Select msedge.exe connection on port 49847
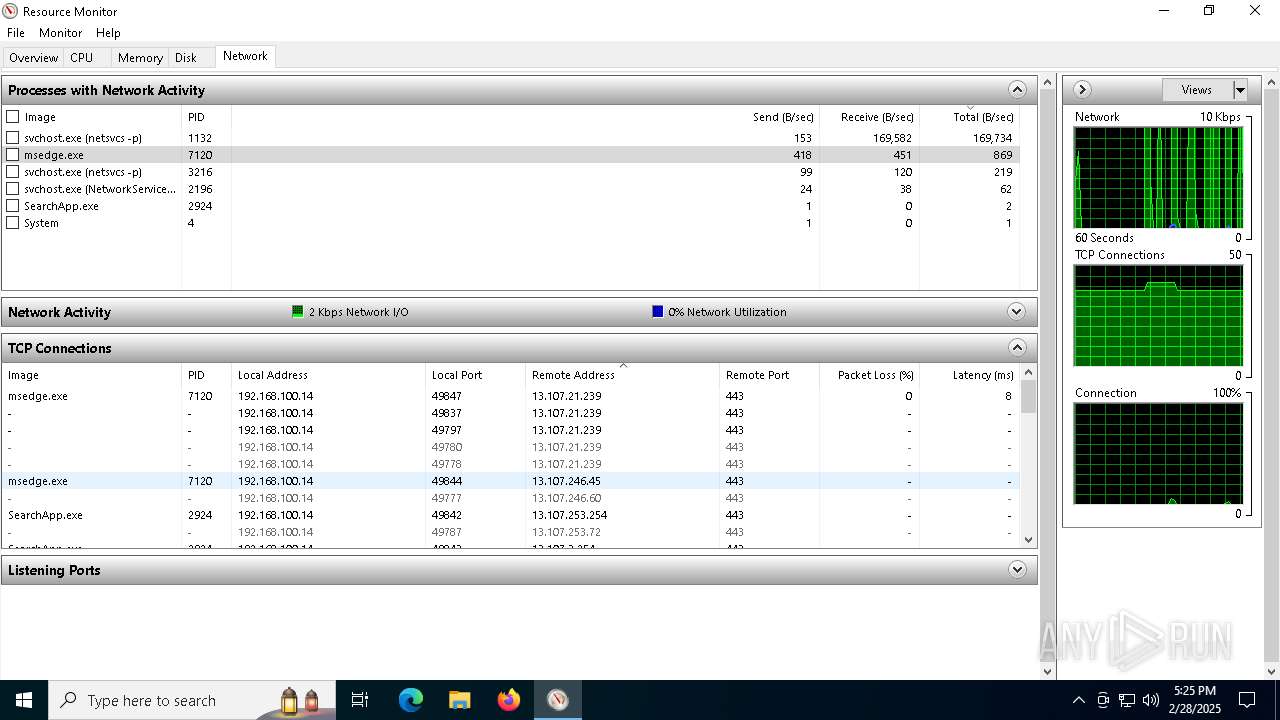Image resolution: width=1280 pixels, height=720 pixels. tap(510, 396)
